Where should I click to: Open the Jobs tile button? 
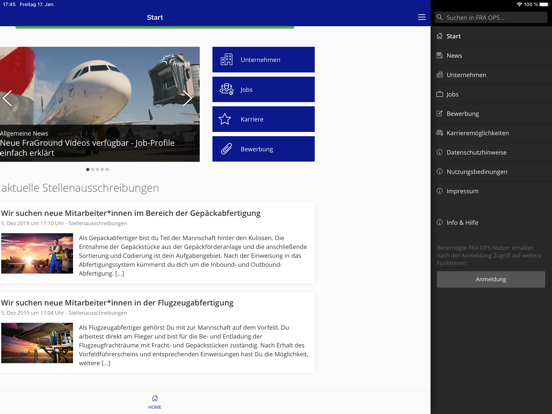[x=263, y=89]
